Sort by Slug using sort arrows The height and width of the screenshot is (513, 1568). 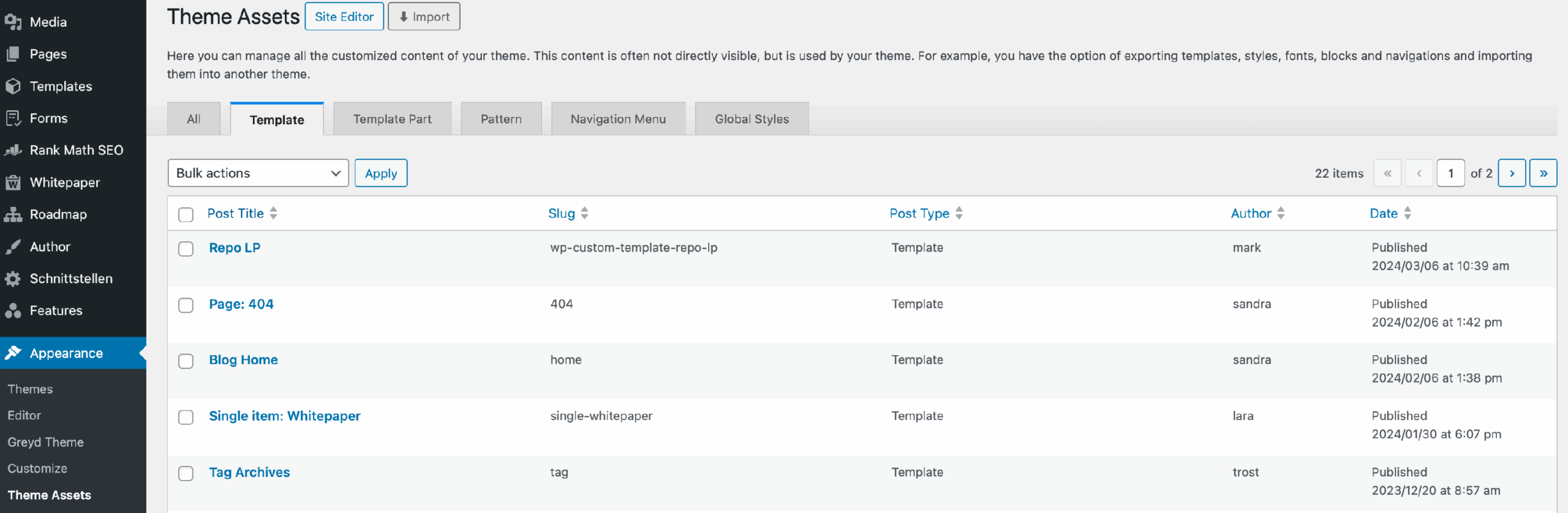pos(585,213)
